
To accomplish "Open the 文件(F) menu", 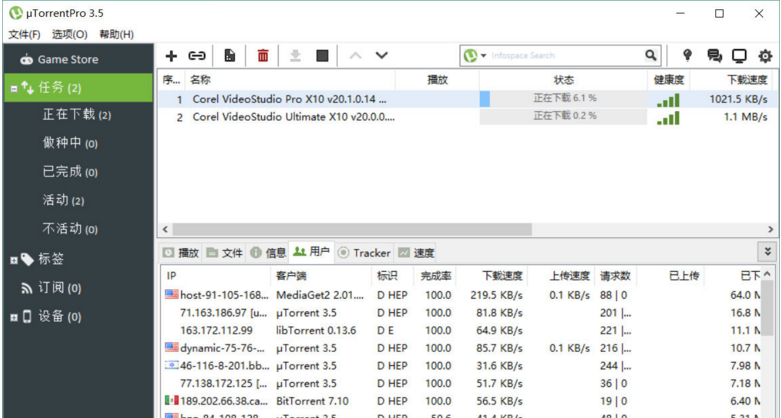I will pyautogui.click(x=24, y=34).
